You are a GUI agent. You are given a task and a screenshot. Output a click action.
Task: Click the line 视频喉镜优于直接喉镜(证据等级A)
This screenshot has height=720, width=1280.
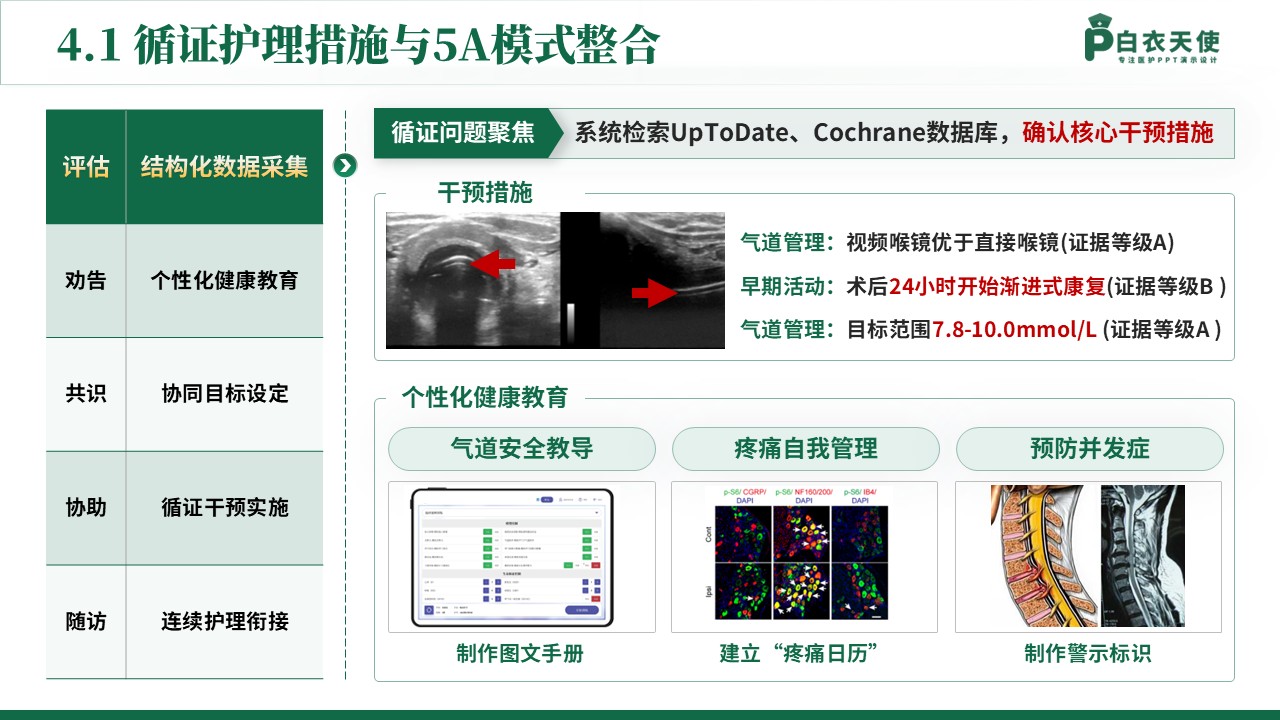pyautogui.click(x=1010, y=243)
